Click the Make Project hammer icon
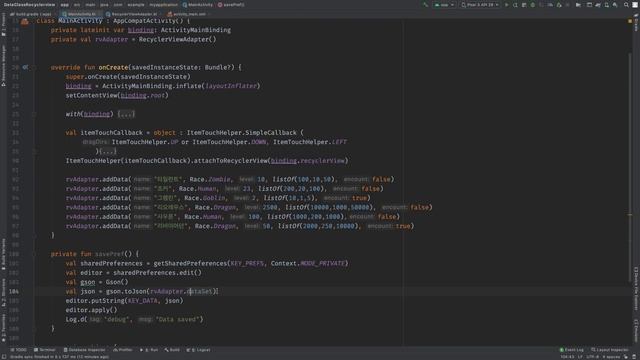Image resolution: width=640 pixels, height=360 pixels. [426, 5]
